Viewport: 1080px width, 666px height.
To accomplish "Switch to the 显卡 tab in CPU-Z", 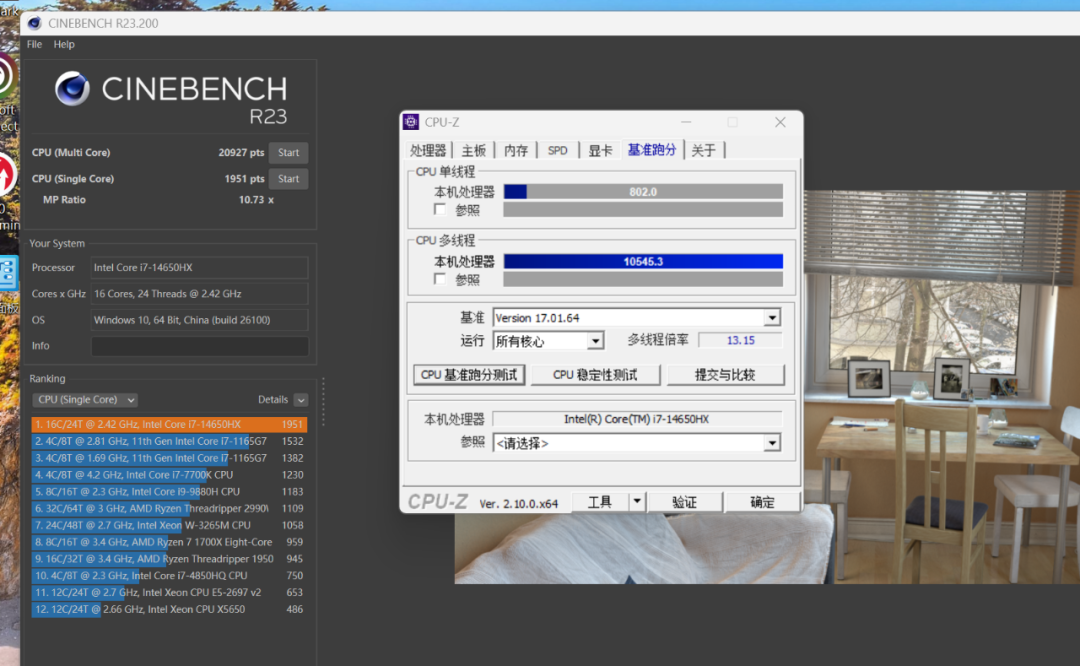I will 600,150.
